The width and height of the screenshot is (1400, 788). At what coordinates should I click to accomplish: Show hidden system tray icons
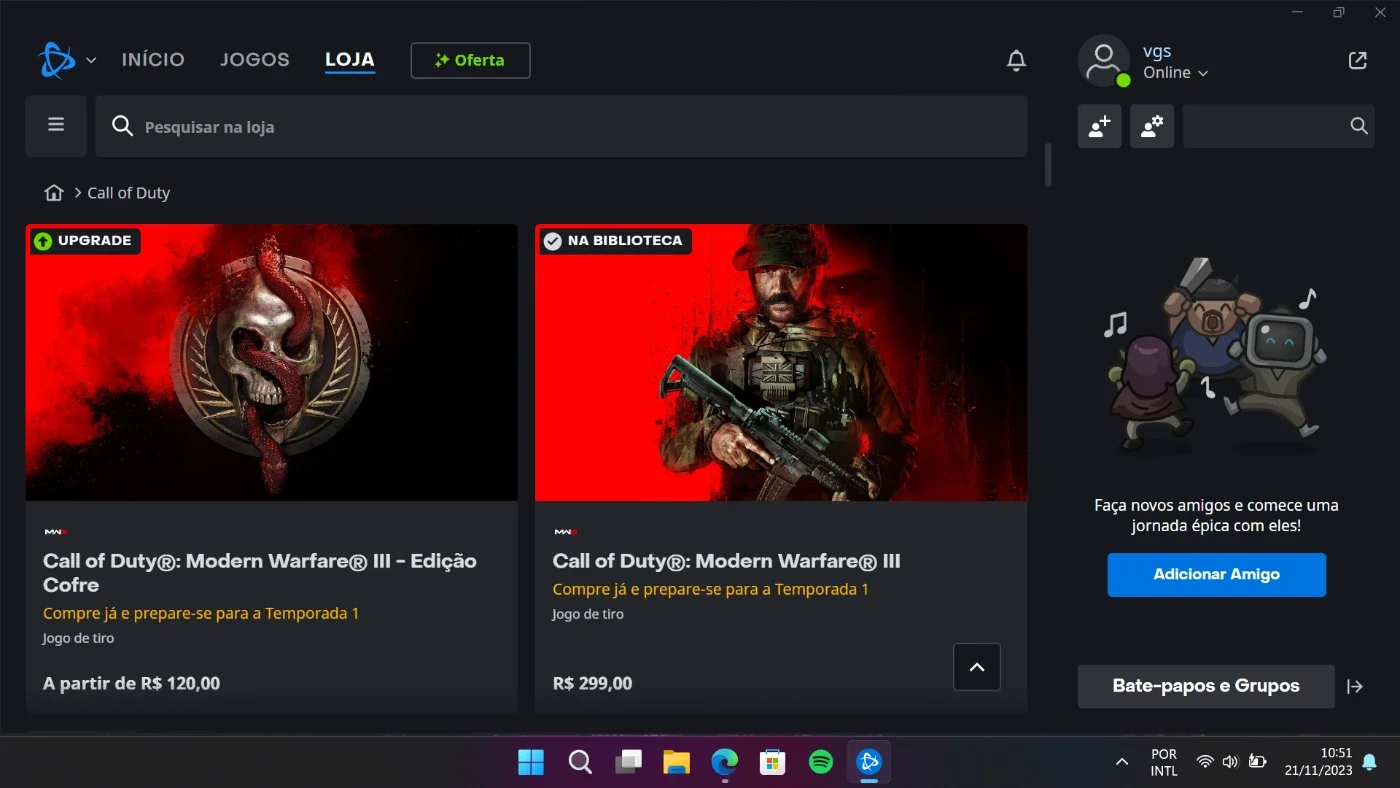coord(1121,763)
